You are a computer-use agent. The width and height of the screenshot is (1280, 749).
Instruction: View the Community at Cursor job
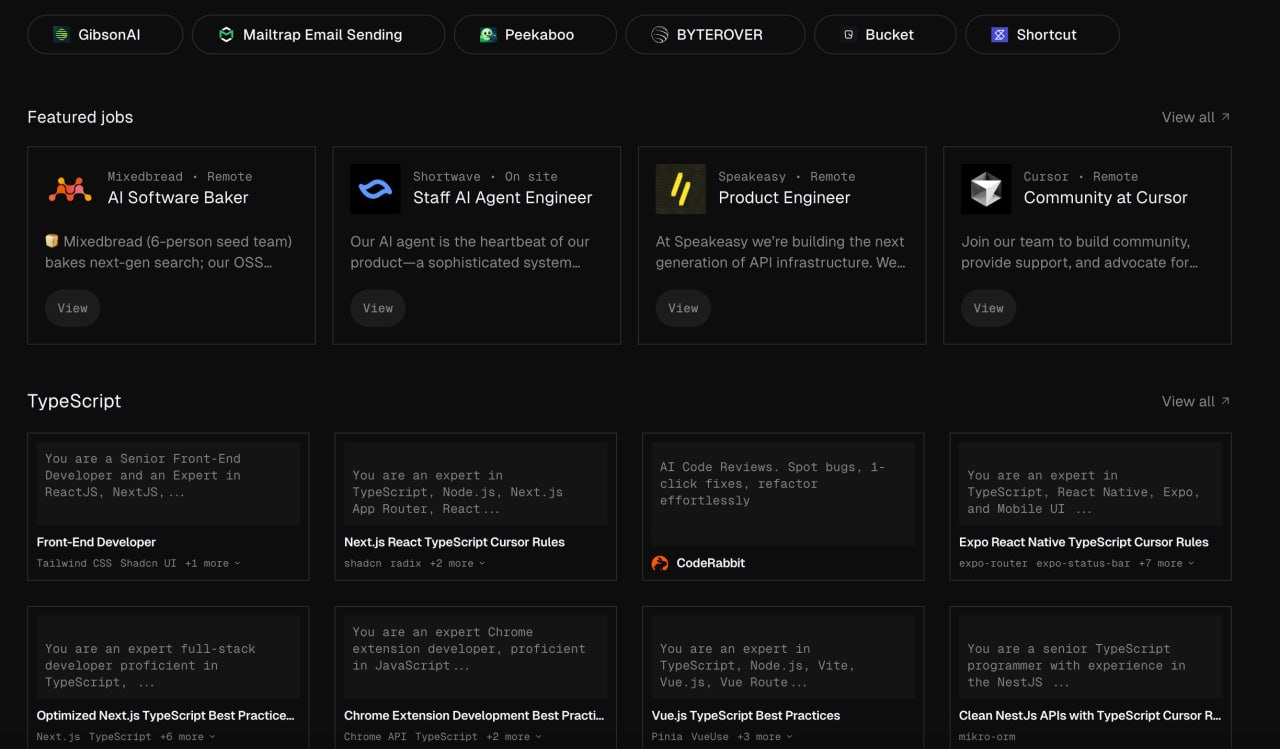[x=988, y=308]
